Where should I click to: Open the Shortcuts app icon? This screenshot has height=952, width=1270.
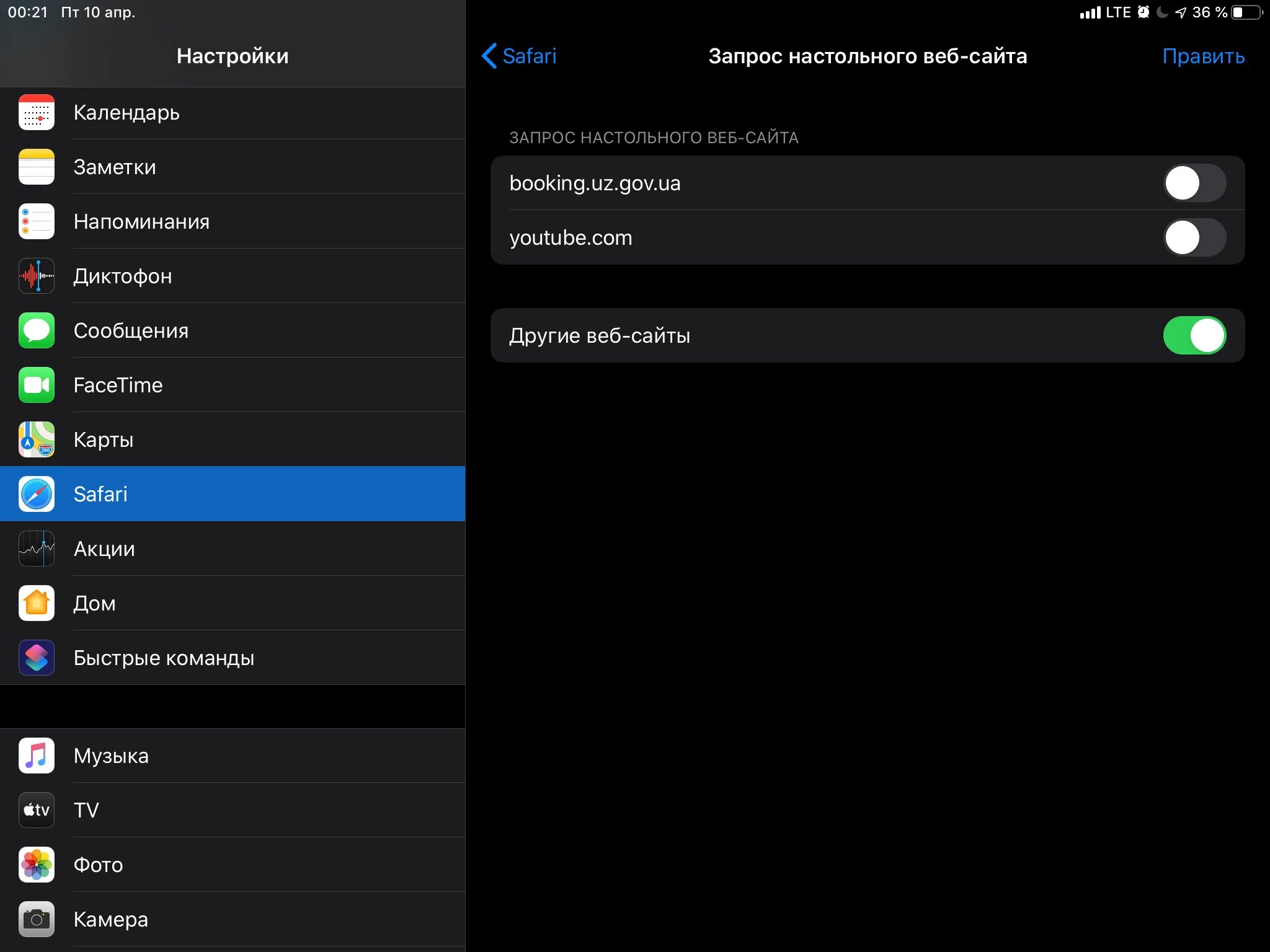pyautogui.click(x=37, y=658)
